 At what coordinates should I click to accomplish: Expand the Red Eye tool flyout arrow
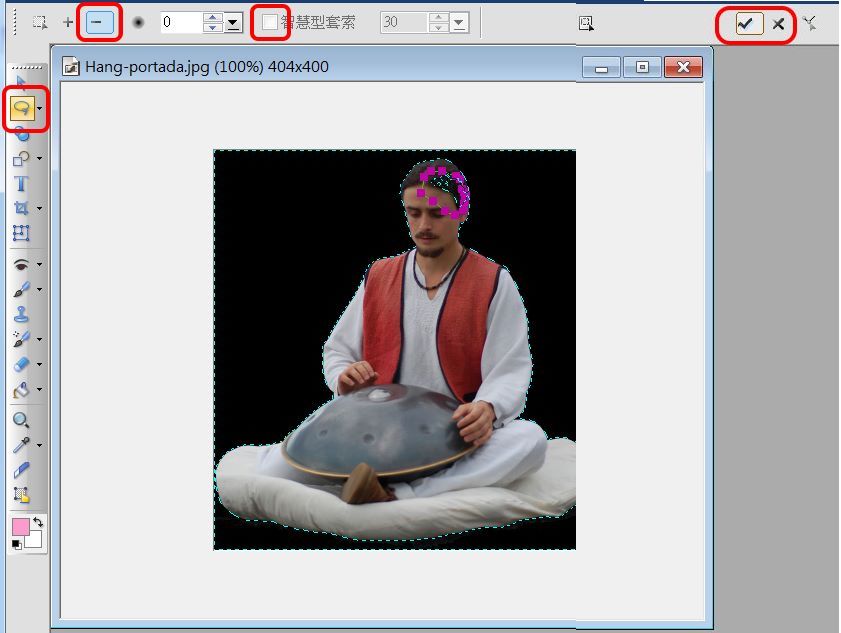click(40, 264)
